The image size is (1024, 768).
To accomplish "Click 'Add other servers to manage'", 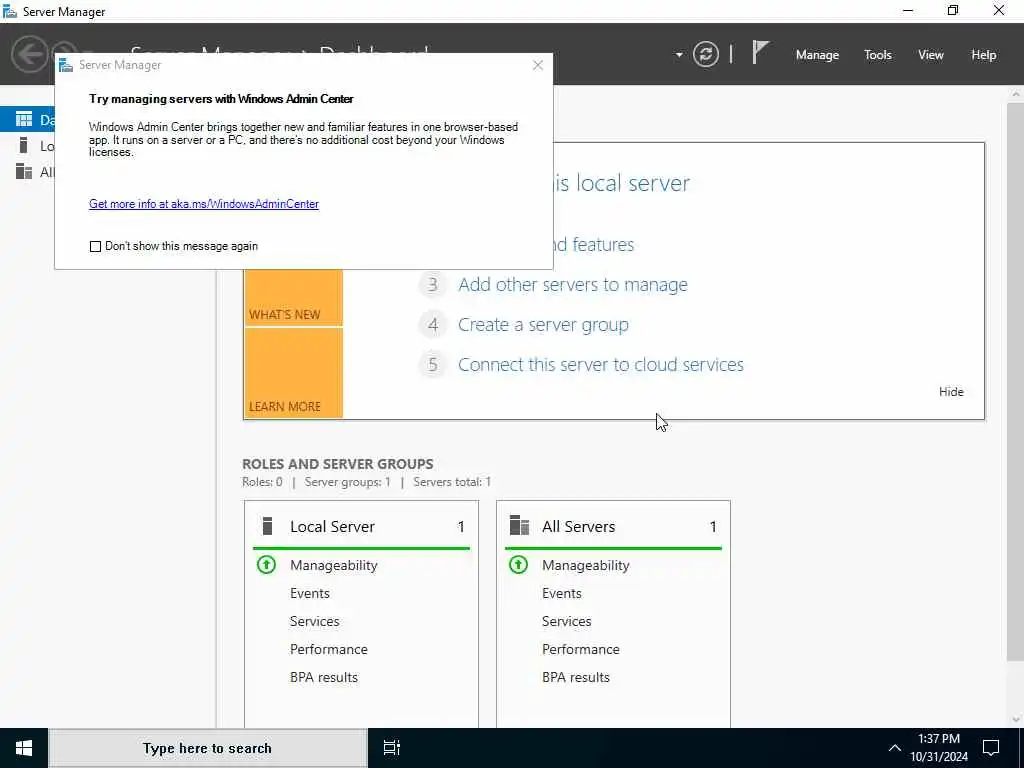I will [x=573, y=285].
